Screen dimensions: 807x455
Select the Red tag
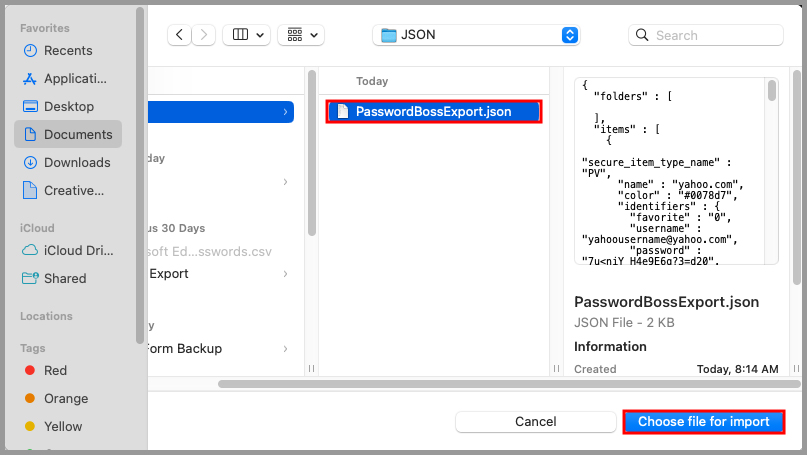[55, 370]
